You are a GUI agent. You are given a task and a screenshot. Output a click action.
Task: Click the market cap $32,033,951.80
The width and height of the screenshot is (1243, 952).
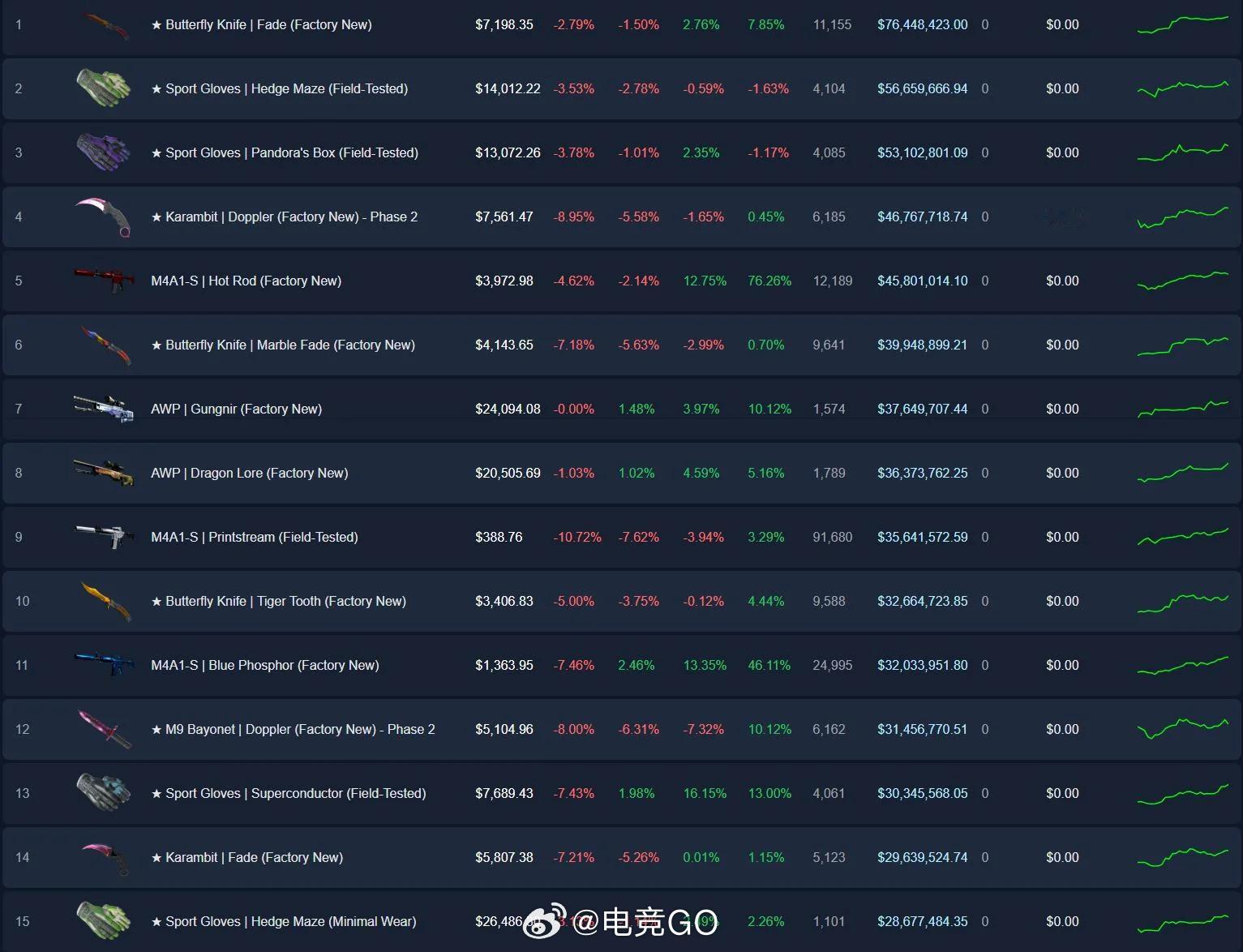(x=923, y=665)
